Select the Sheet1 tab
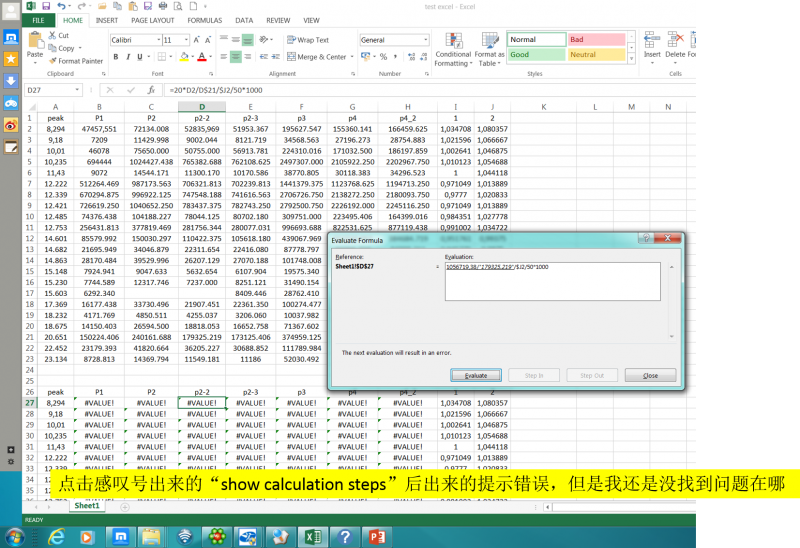The height and width of the screenshot is (548, 800). (x=87, y=506)
